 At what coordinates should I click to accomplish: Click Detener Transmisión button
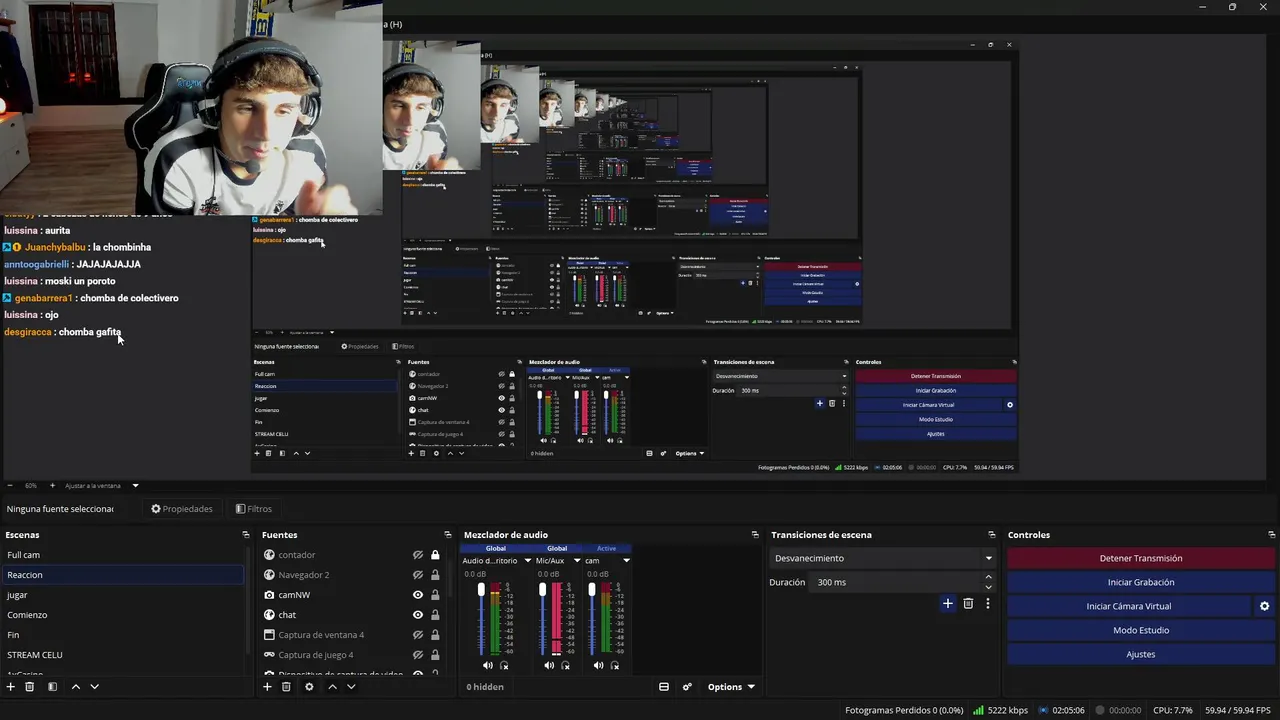pyautogui.click(x=1141, y=558)
